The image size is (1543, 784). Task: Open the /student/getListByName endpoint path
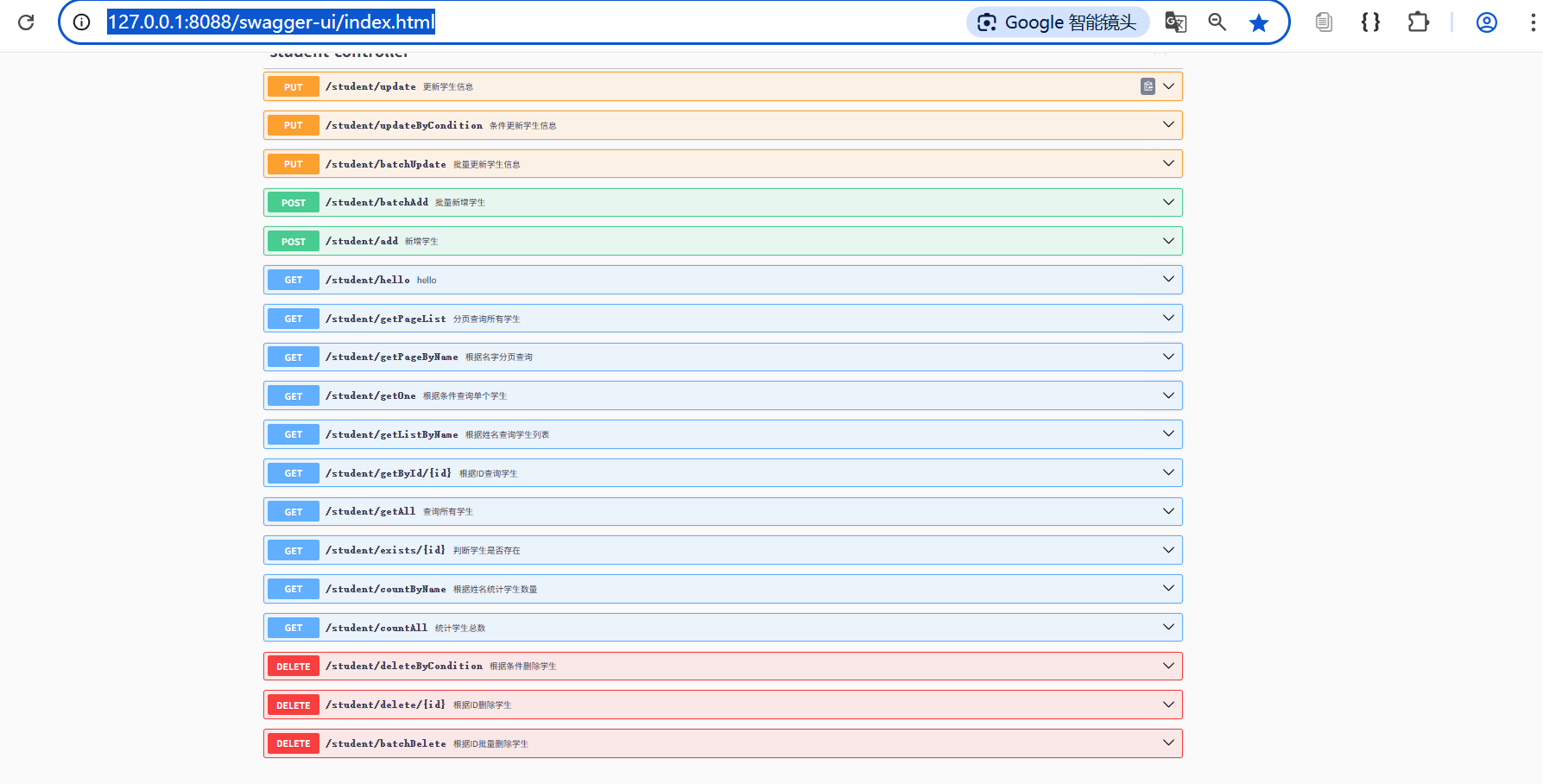point(392,434)
